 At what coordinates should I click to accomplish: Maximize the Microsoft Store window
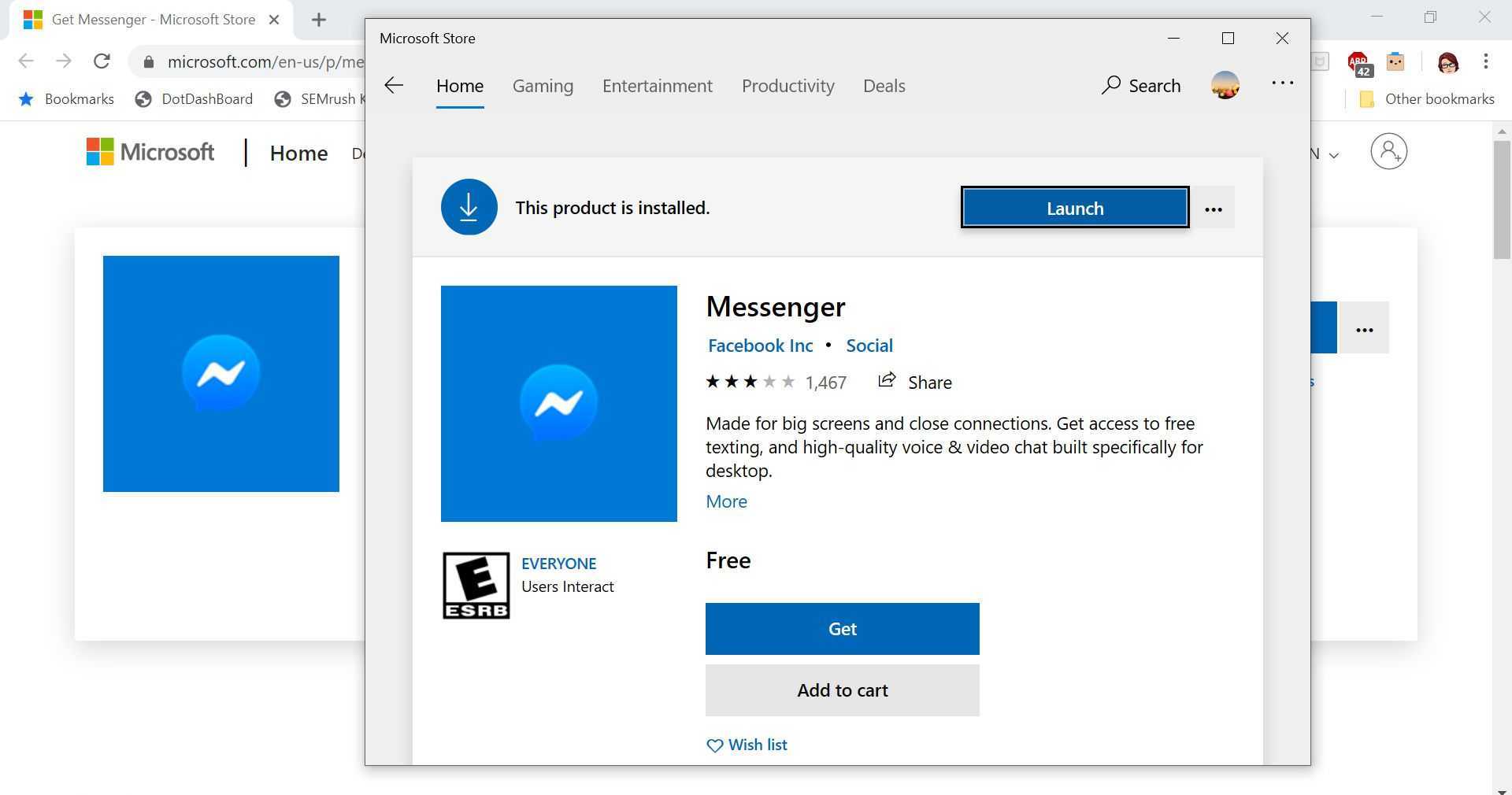[x=1228, y=39]
